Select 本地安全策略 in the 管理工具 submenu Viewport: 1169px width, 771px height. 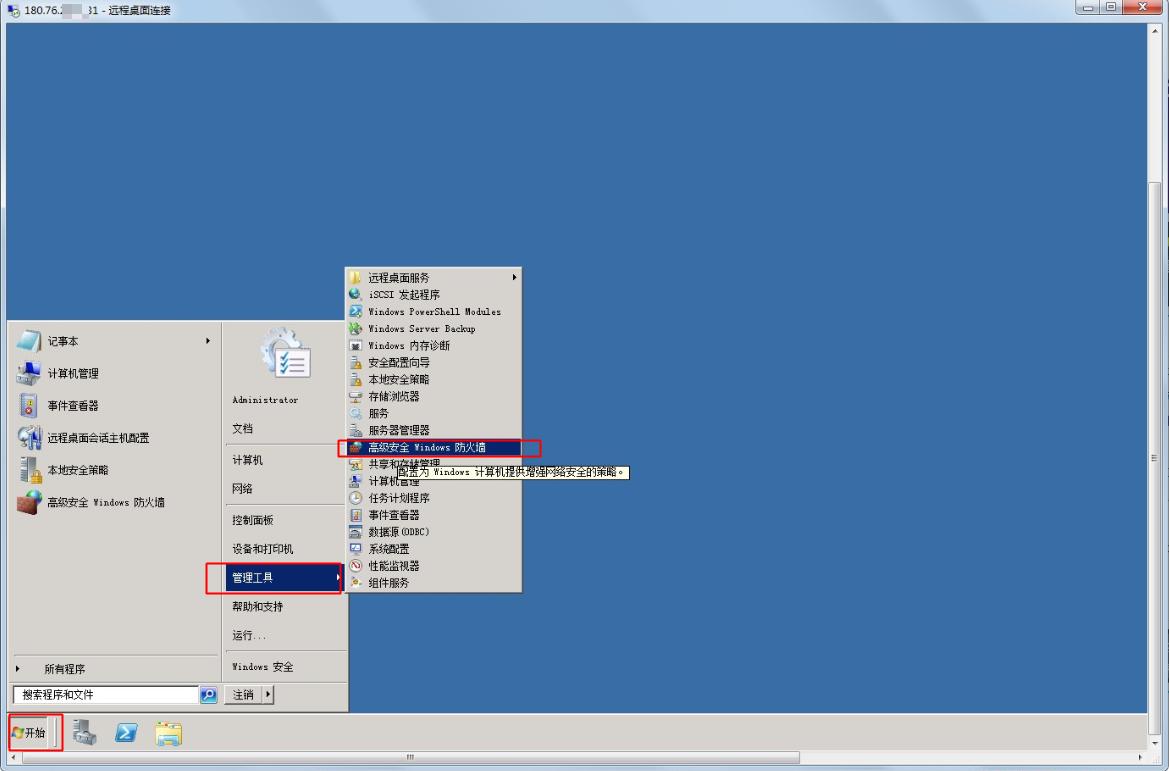pos(434,380)
